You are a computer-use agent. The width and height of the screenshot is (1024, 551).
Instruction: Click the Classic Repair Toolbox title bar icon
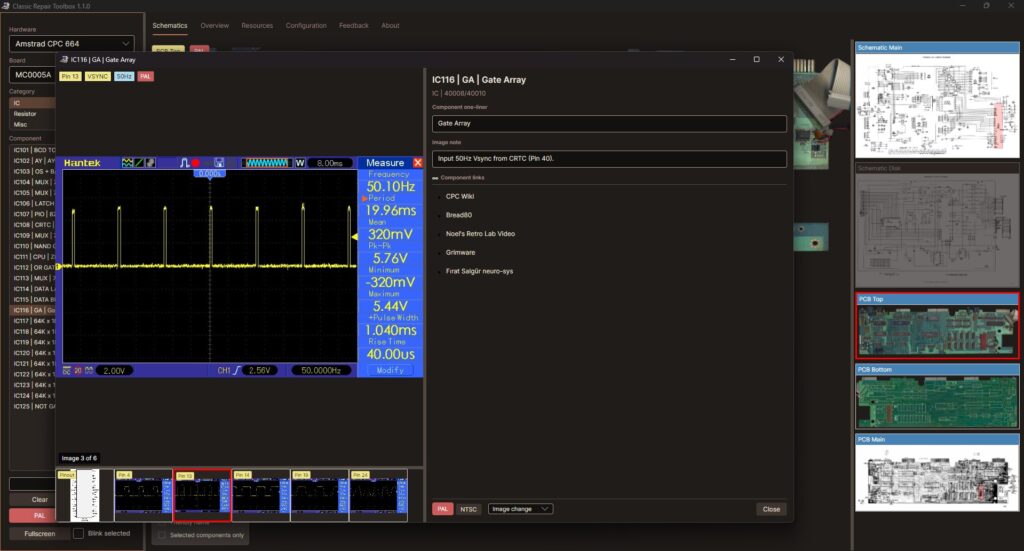pyautogui.click(x=6, y=6)
